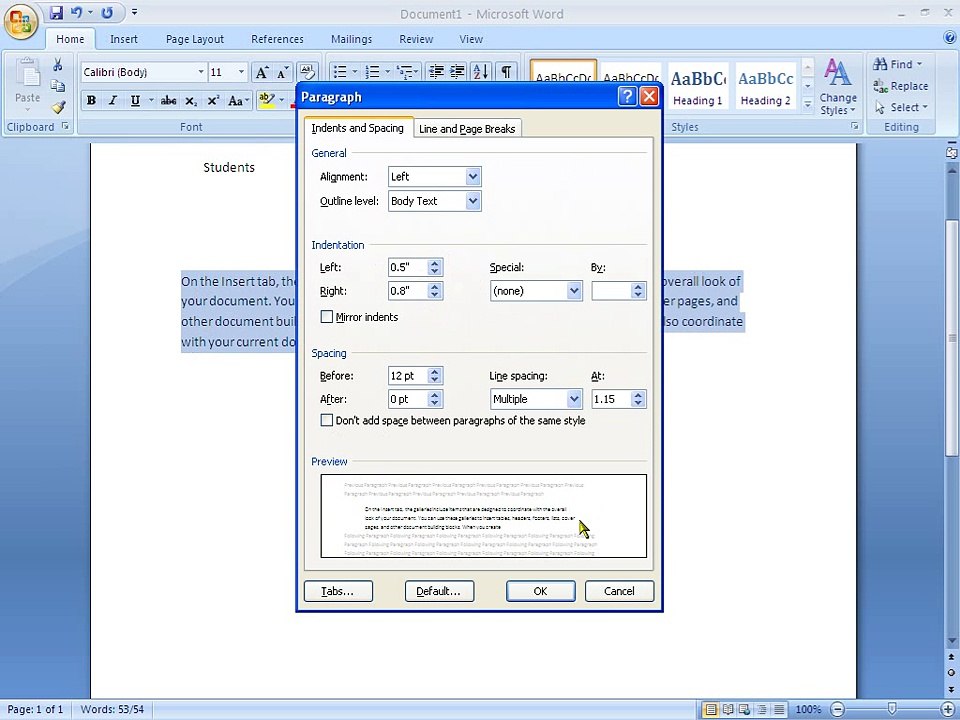
Task: Check Don't add space between paragraphs
Action: point(326,420)
